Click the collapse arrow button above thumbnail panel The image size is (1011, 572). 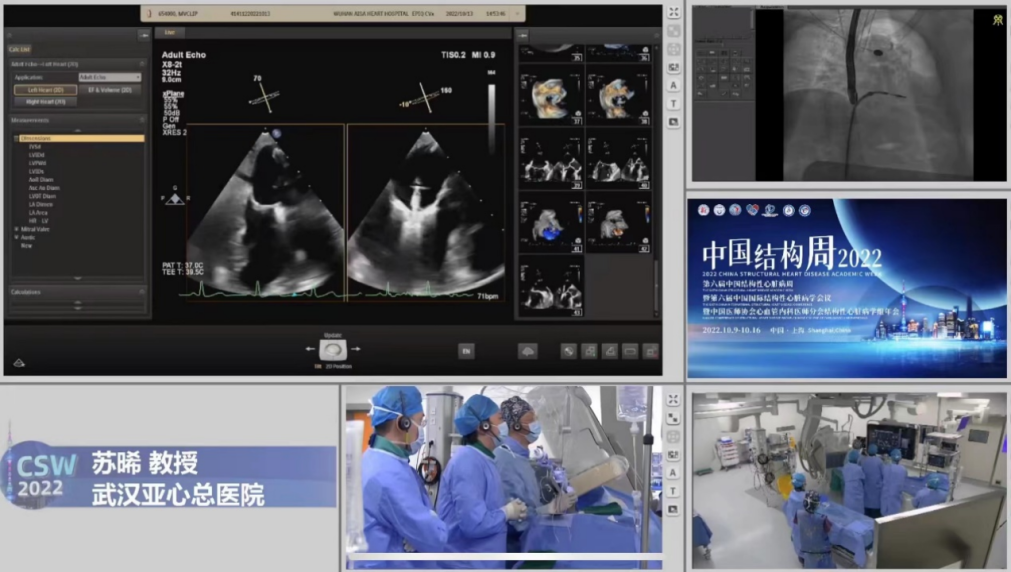click(x=522, y=34)
